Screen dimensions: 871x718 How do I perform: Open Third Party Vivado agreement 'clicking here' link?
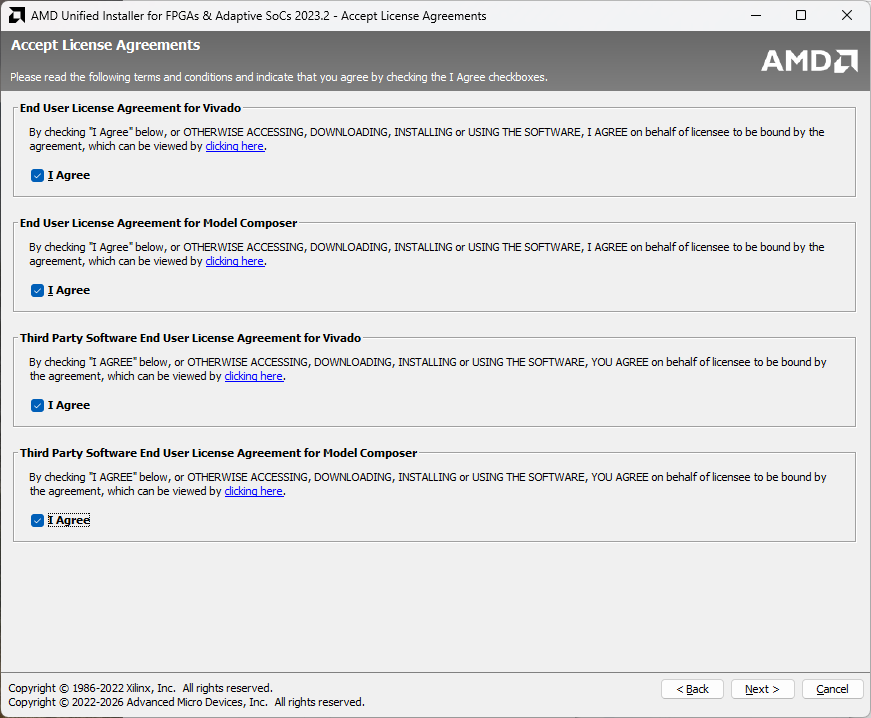(254, 376)
